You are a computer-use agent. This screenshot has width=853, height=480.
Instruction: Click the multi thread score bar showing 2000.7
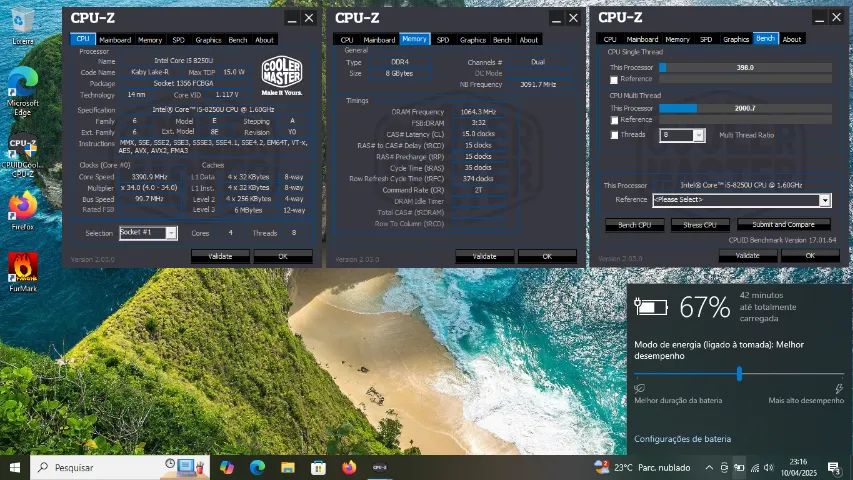point(745,108)
